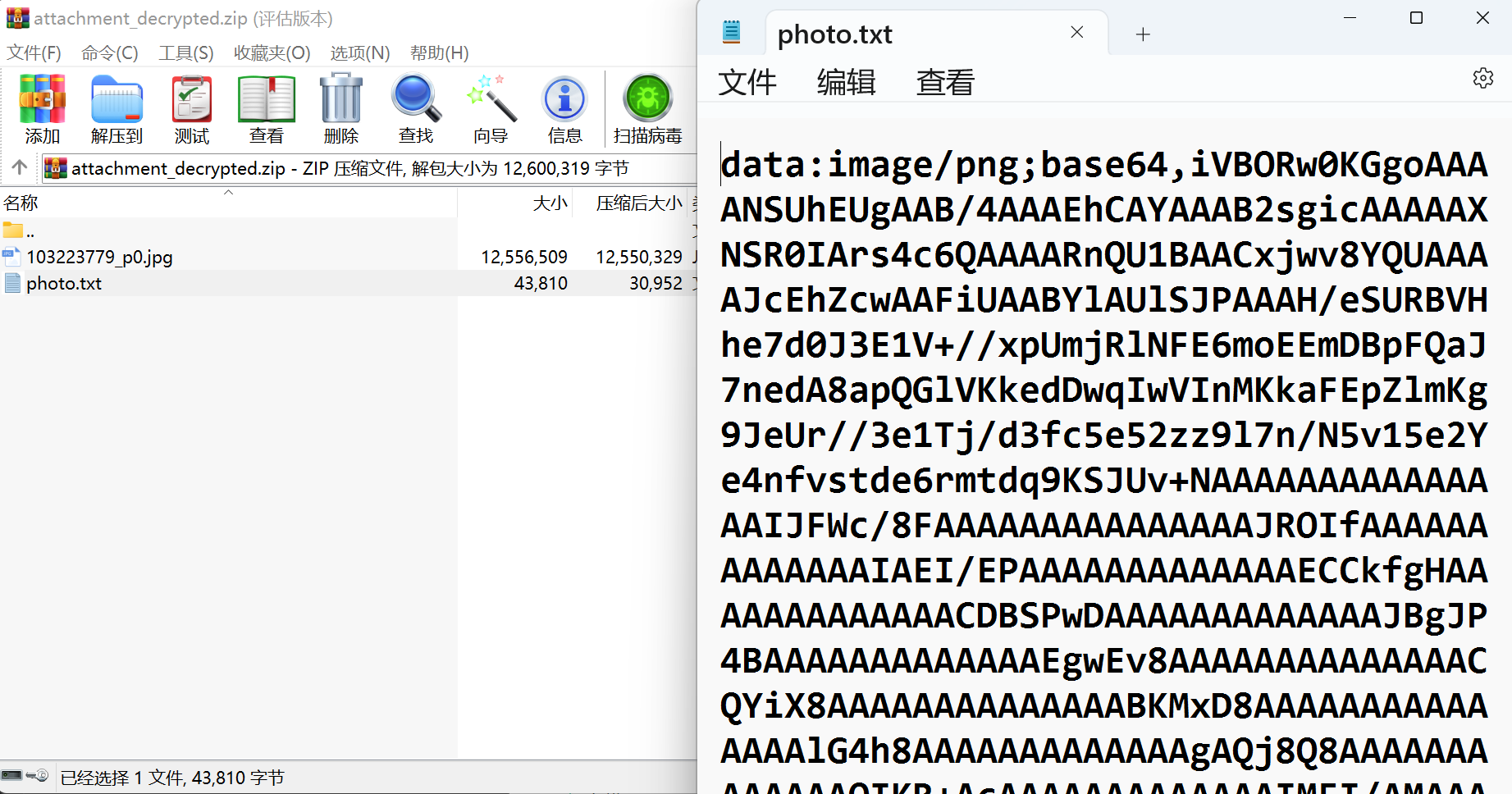This screenshot has width=1512, height=794.
Task: Click the 解压到 (Extract To) icon
Action: click(116, 108)
